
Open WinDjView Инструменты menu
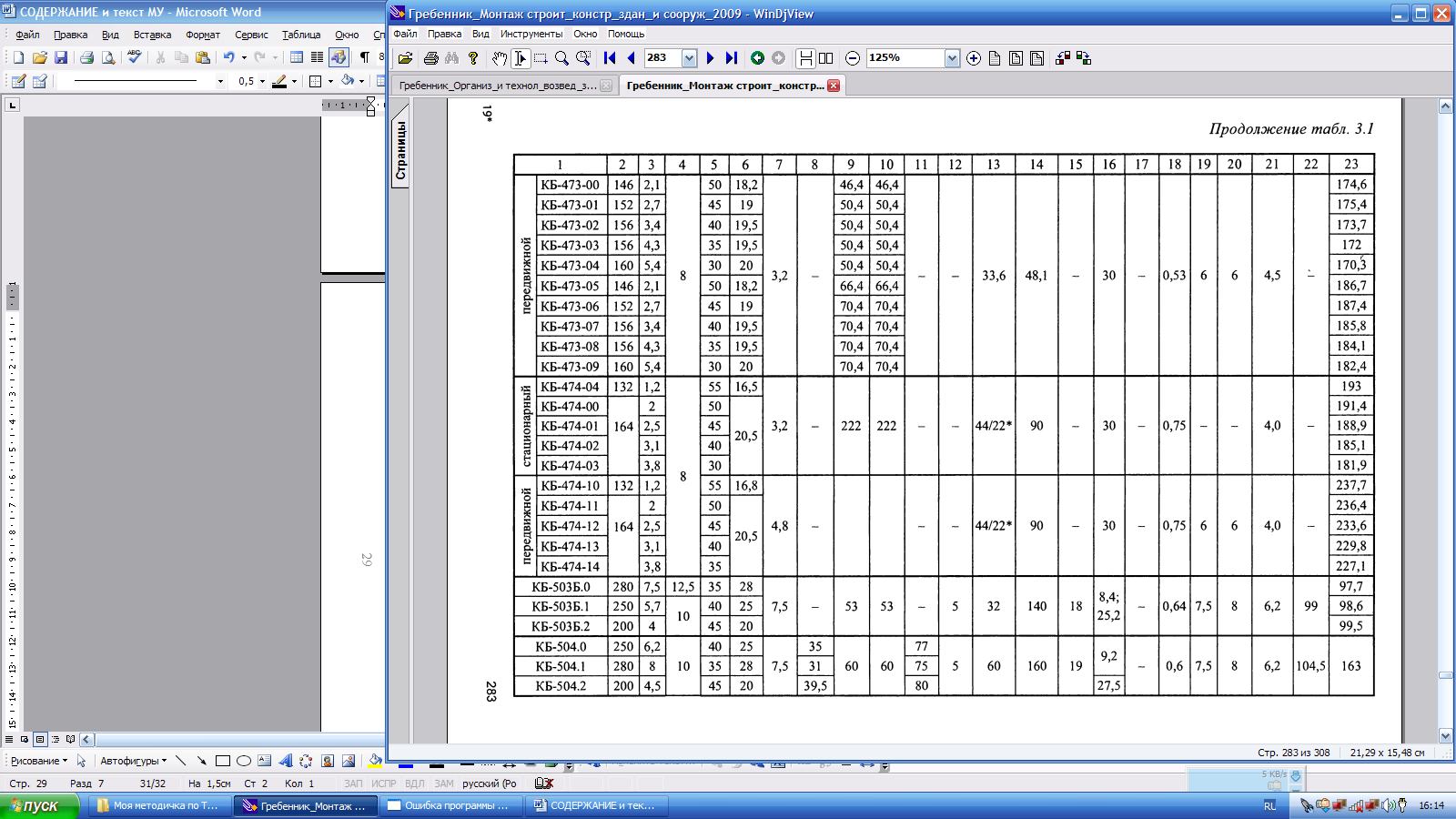pyautogui.click(x=531, y=34)
